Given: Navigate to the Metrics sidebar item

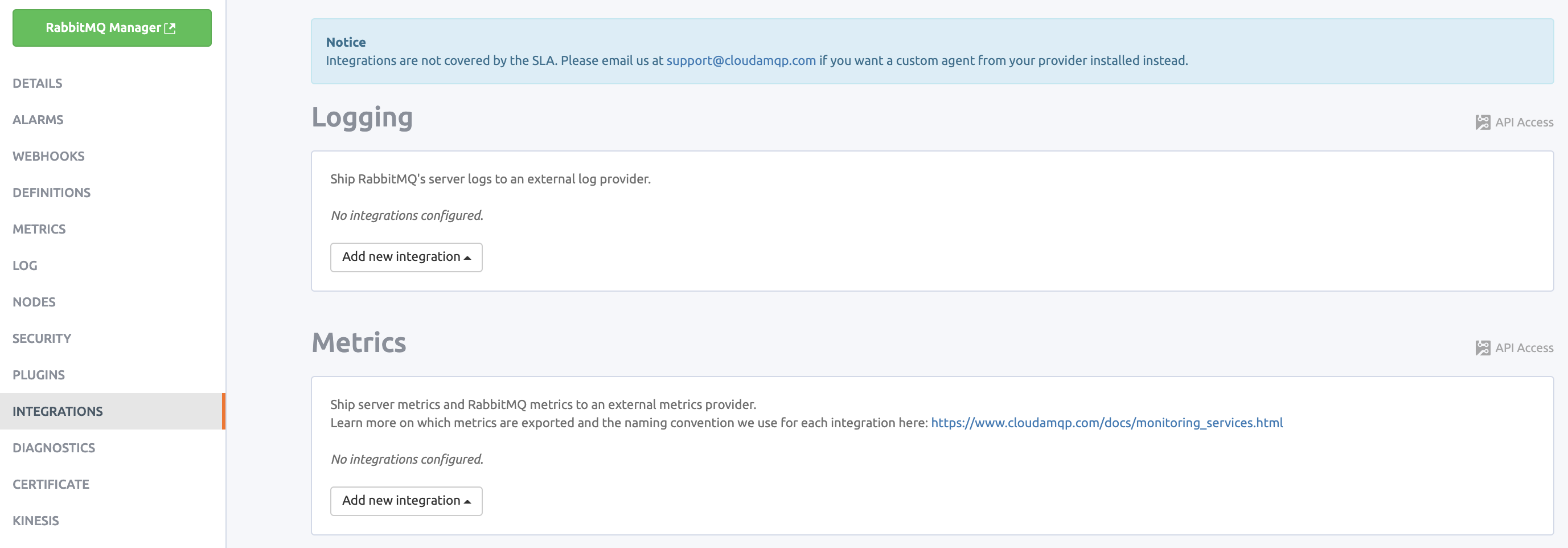Looking at the screenshot, I should tap(39, 230).
